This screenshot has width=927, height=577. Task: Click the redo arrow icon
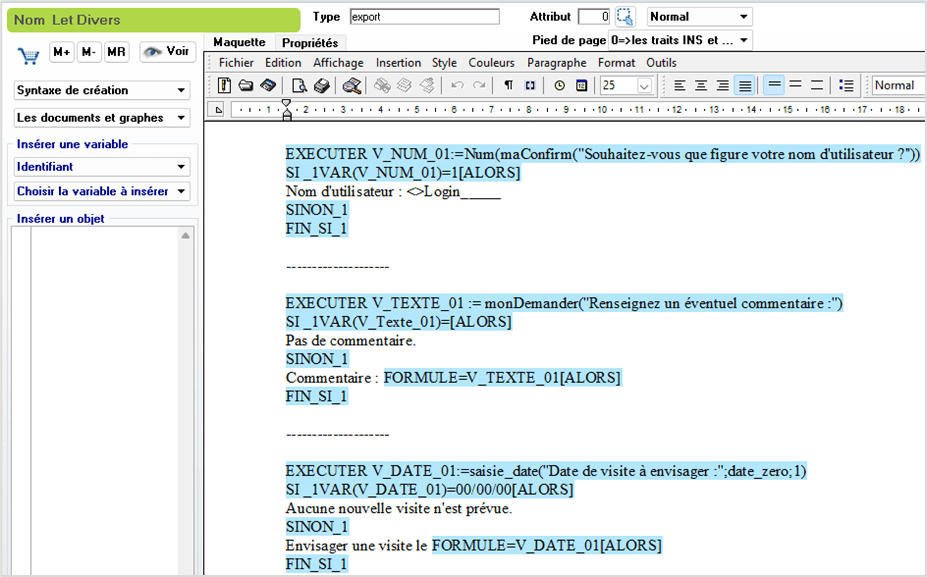[479, 86]
